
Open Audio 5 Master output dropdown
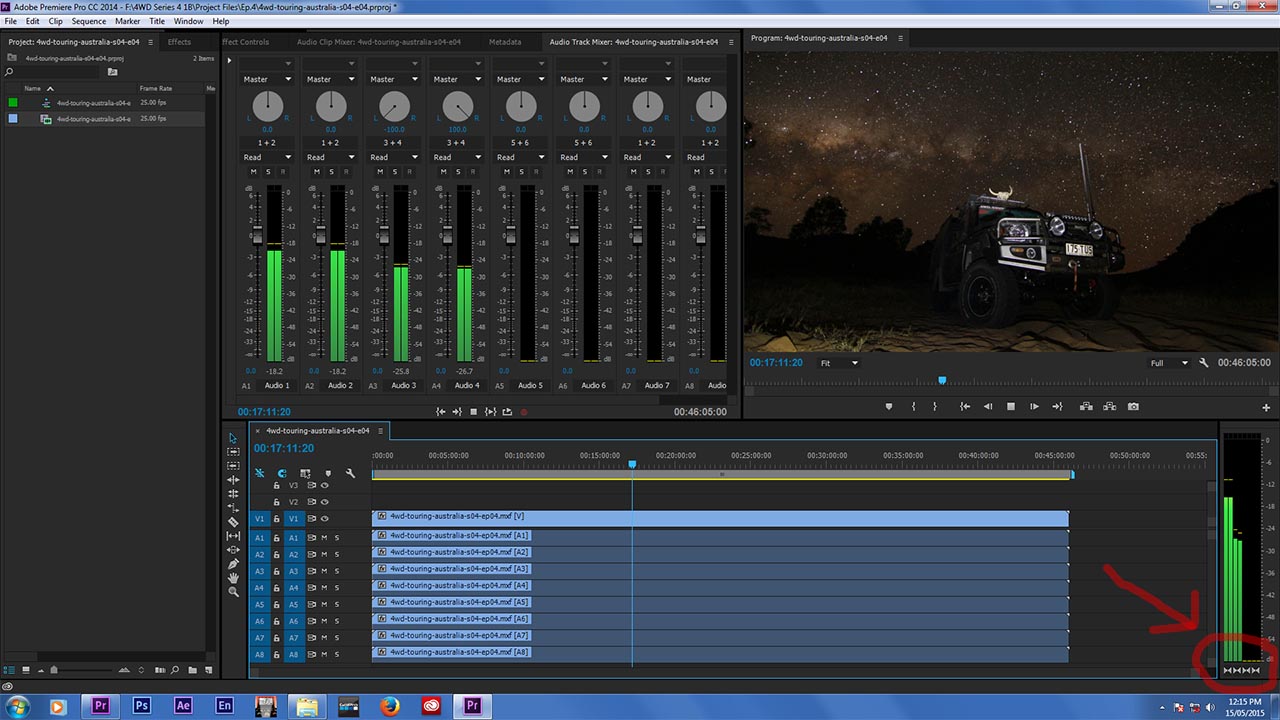(x=520, y=79)
